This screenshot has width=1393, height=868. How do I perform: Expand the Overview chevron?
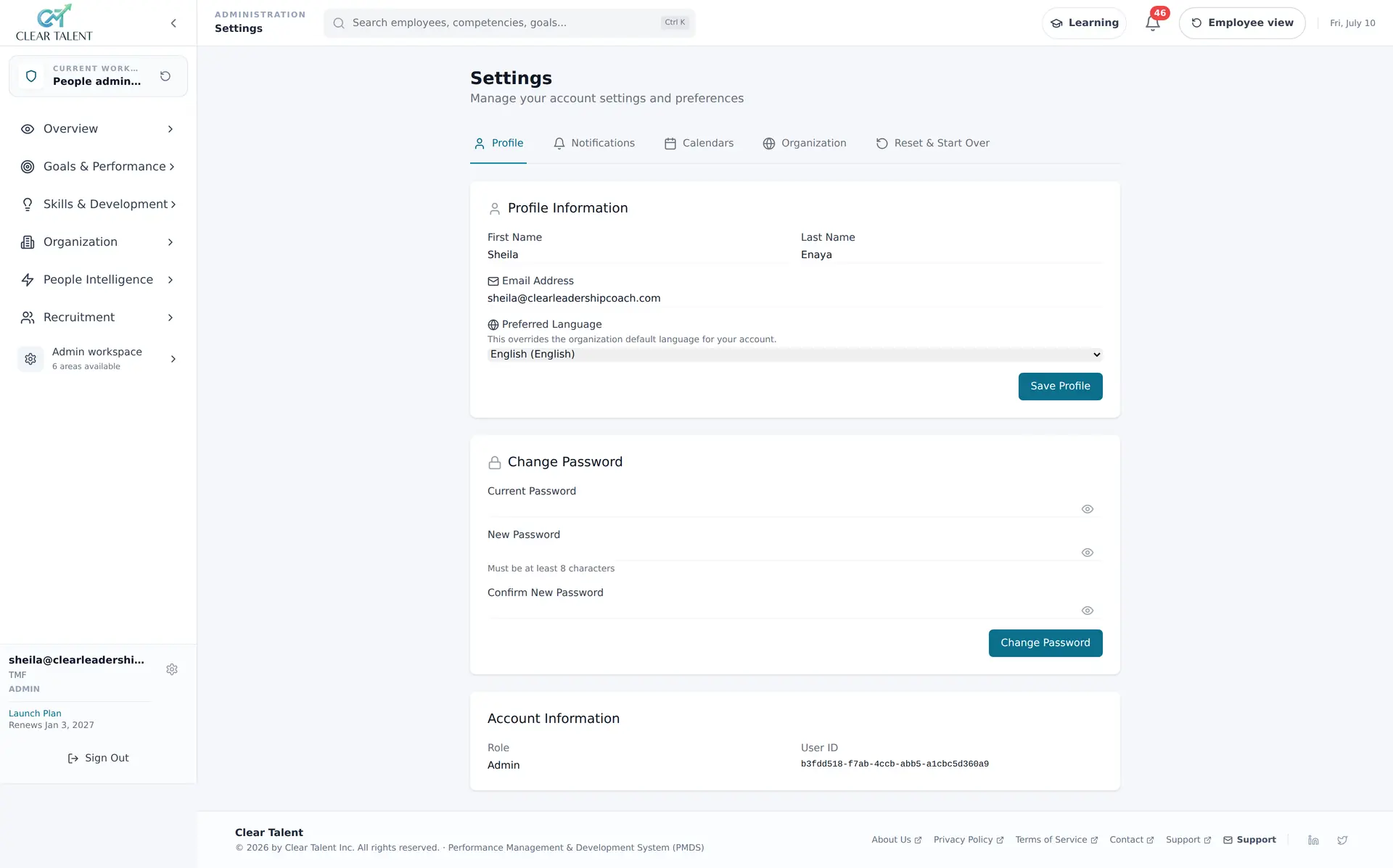(170, 129)
